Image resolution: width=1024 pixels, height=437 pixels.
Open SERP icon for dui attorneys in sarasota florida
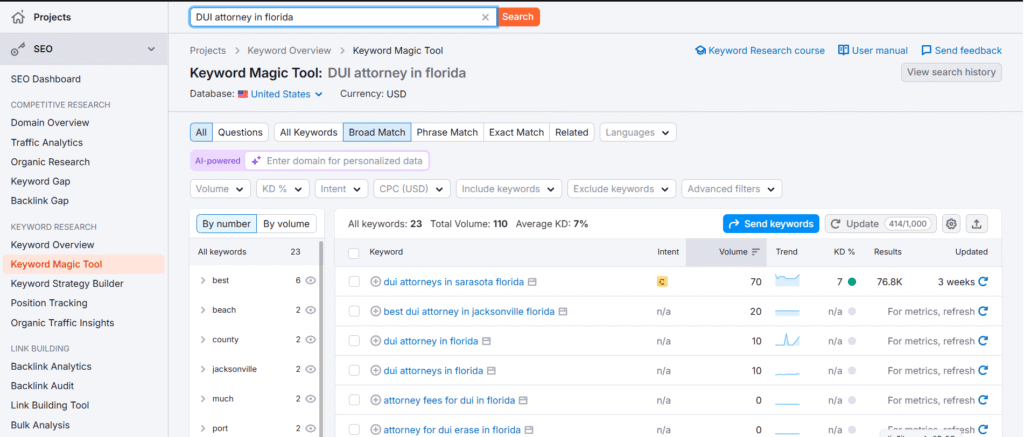(x=532, y=282)
